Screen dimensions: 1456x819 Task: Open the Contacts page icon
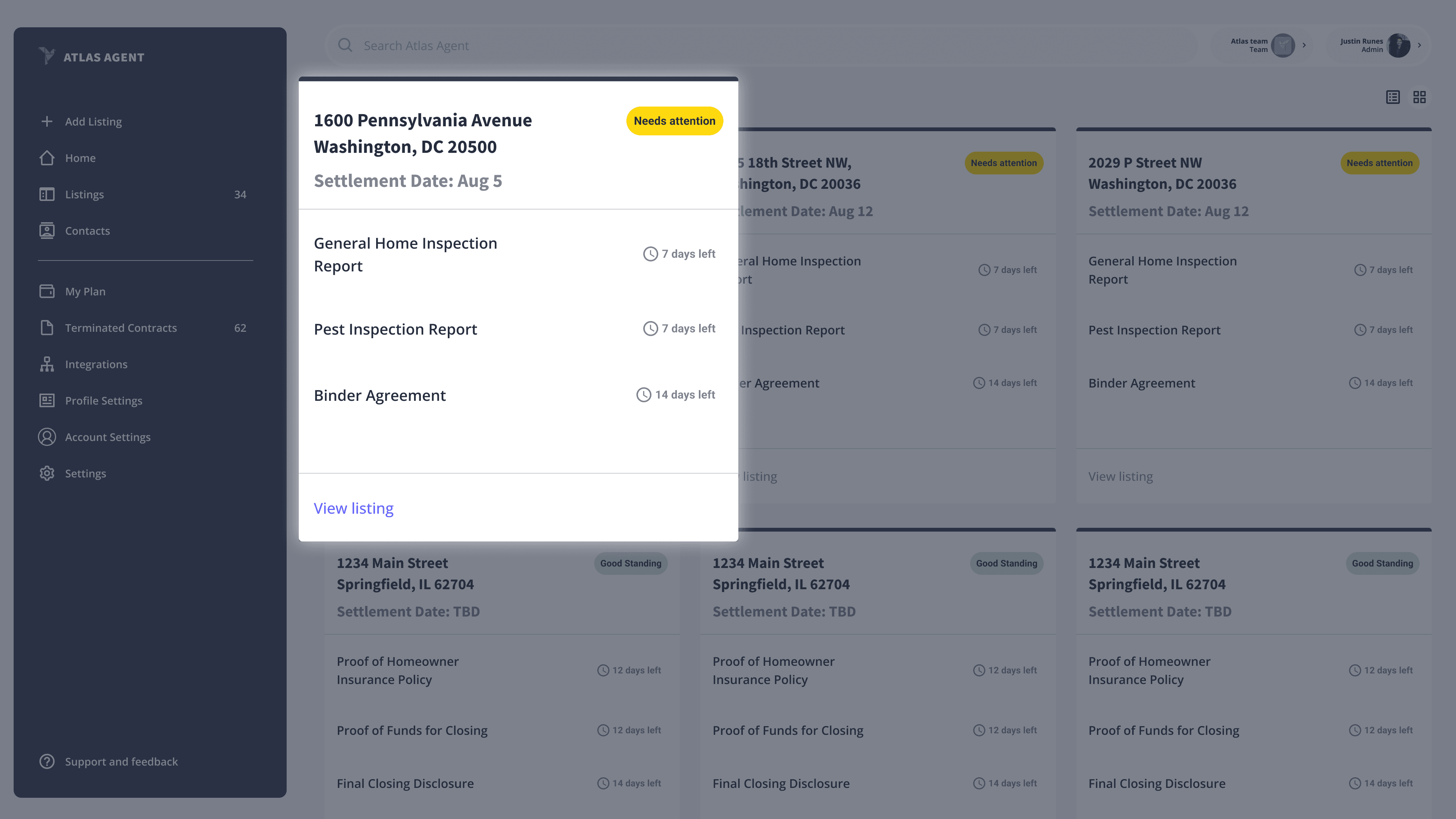click(x=47, y=231)
